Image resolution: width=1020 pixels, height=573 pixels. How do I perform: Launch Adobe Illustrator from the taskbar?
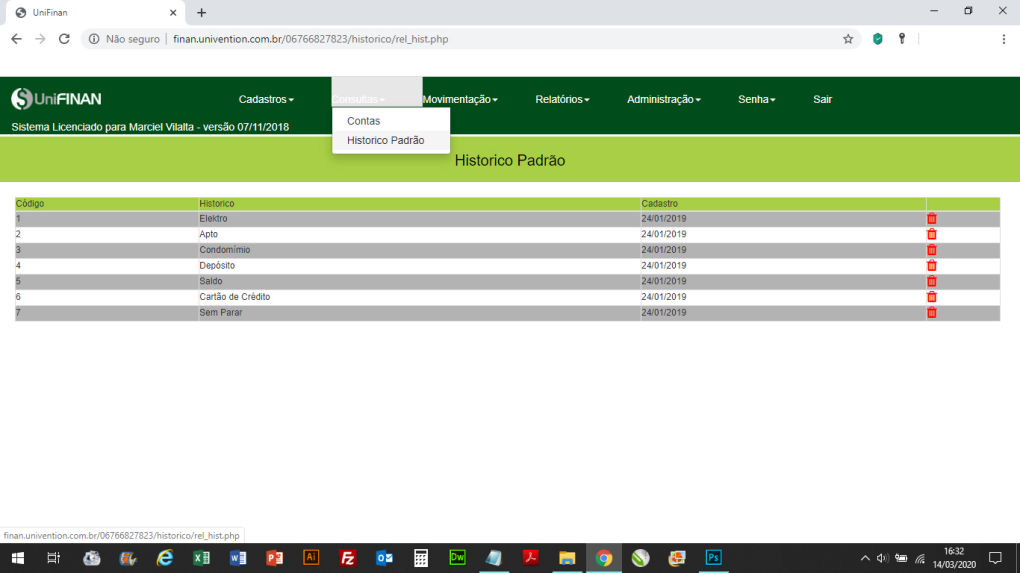(x=311, y=558)
